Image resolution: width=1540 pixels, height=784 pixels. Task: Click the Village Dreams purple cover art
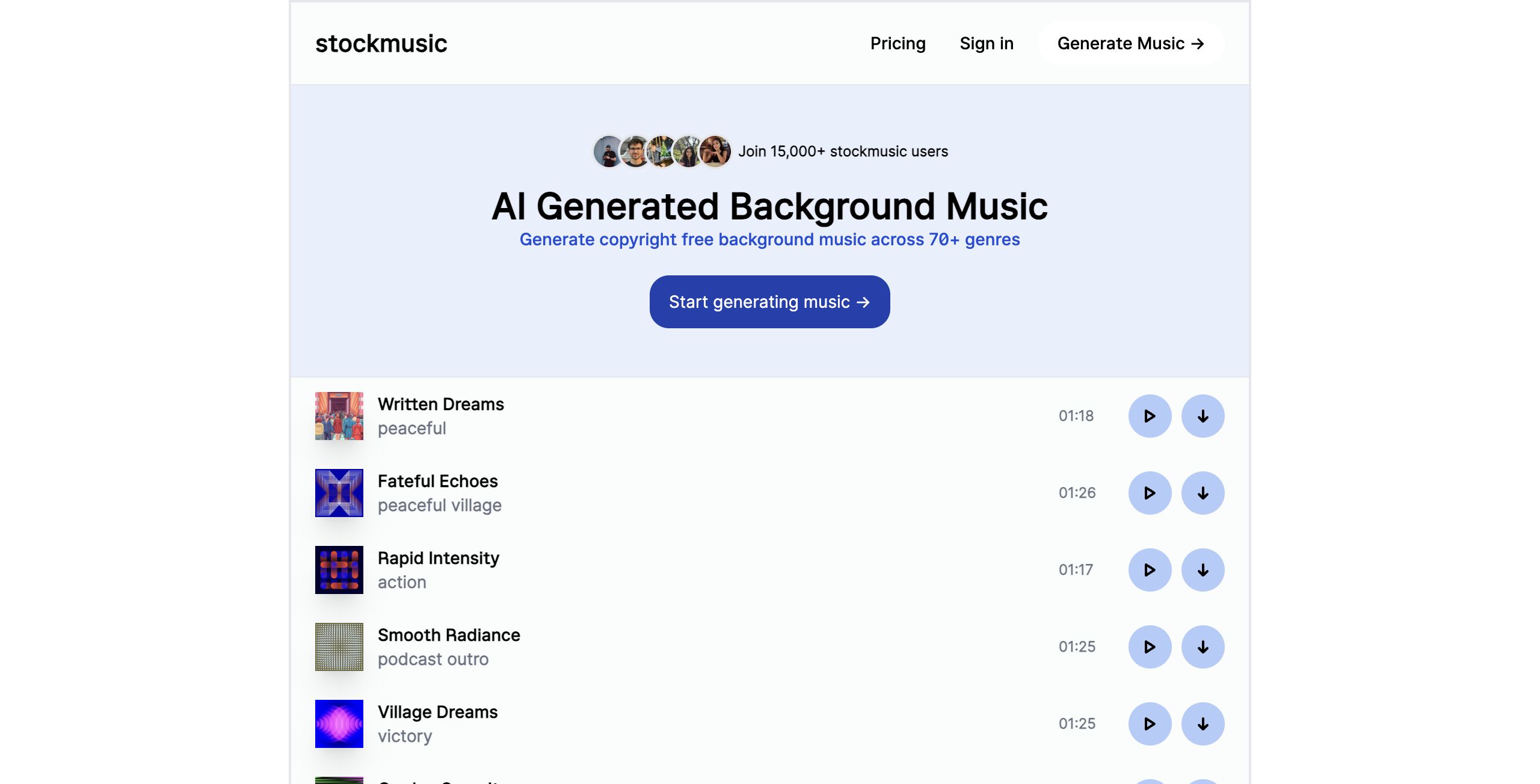339,724
